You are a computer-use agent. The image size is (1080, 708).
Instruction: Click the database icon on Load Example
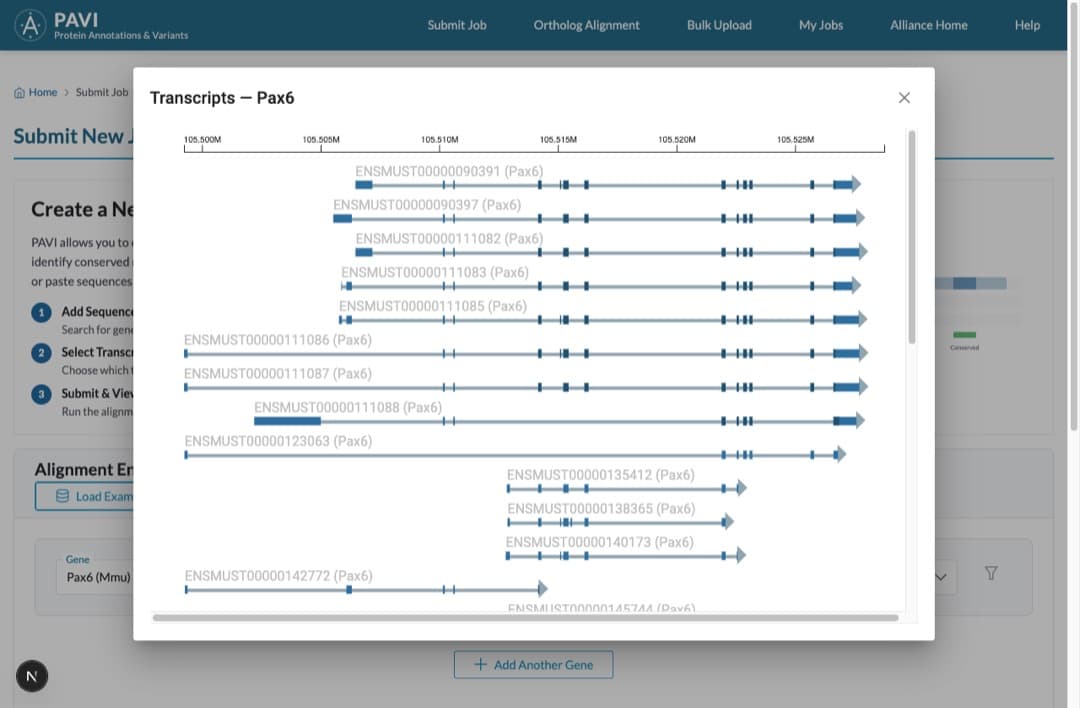point(62,496)
